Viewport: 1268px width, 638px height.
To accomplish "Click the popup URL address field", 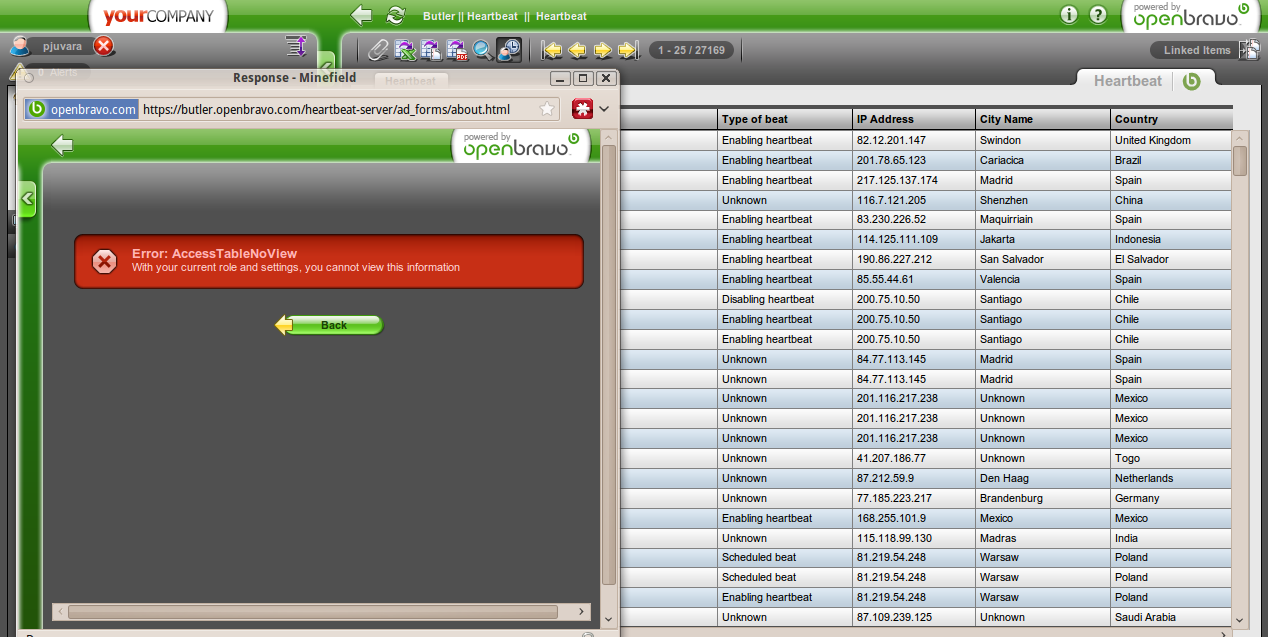I will point(338,109).
